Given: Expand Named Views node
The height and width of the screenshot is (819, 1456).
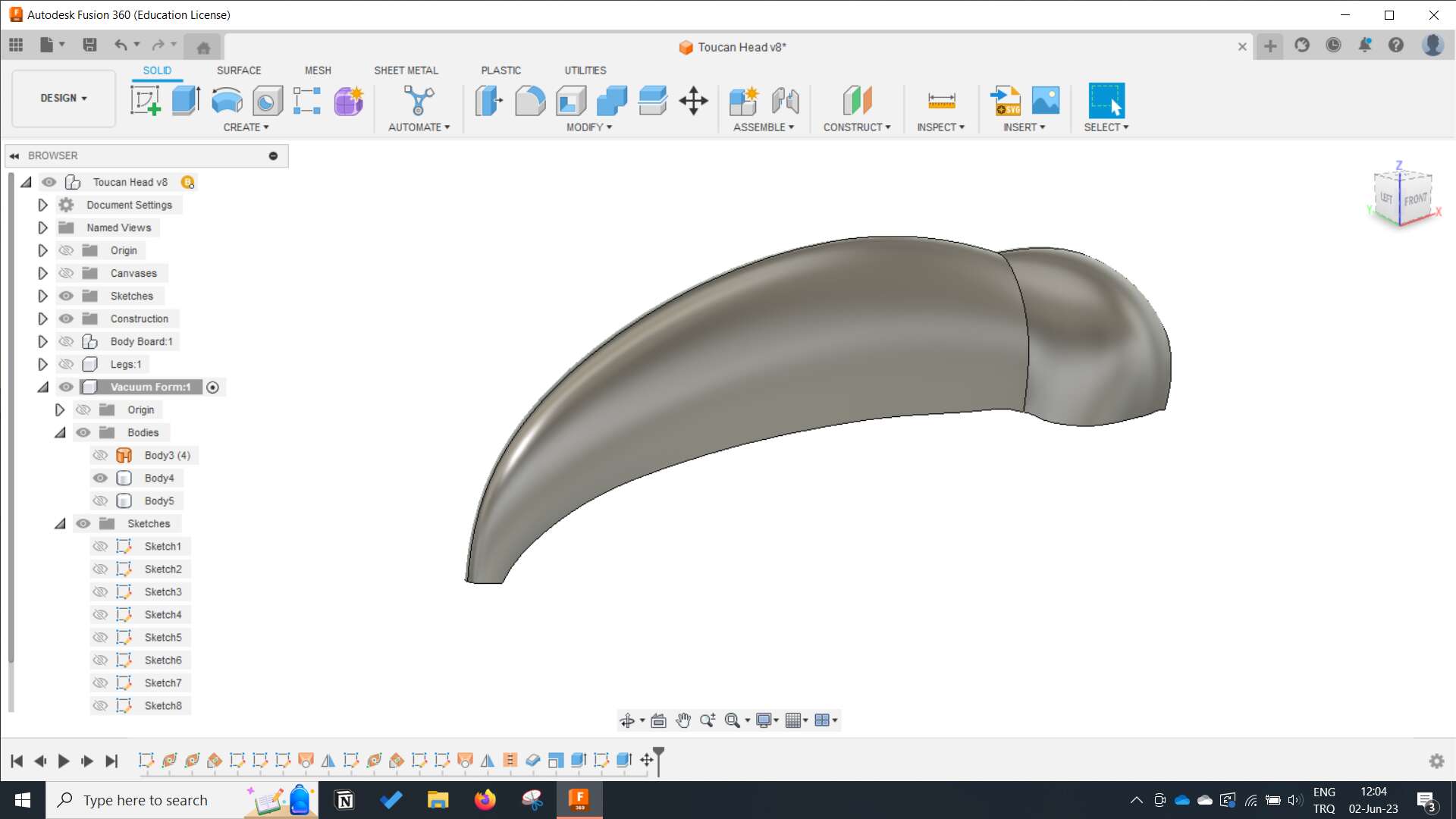Looking at the screenshot, I should coord(42,227).
